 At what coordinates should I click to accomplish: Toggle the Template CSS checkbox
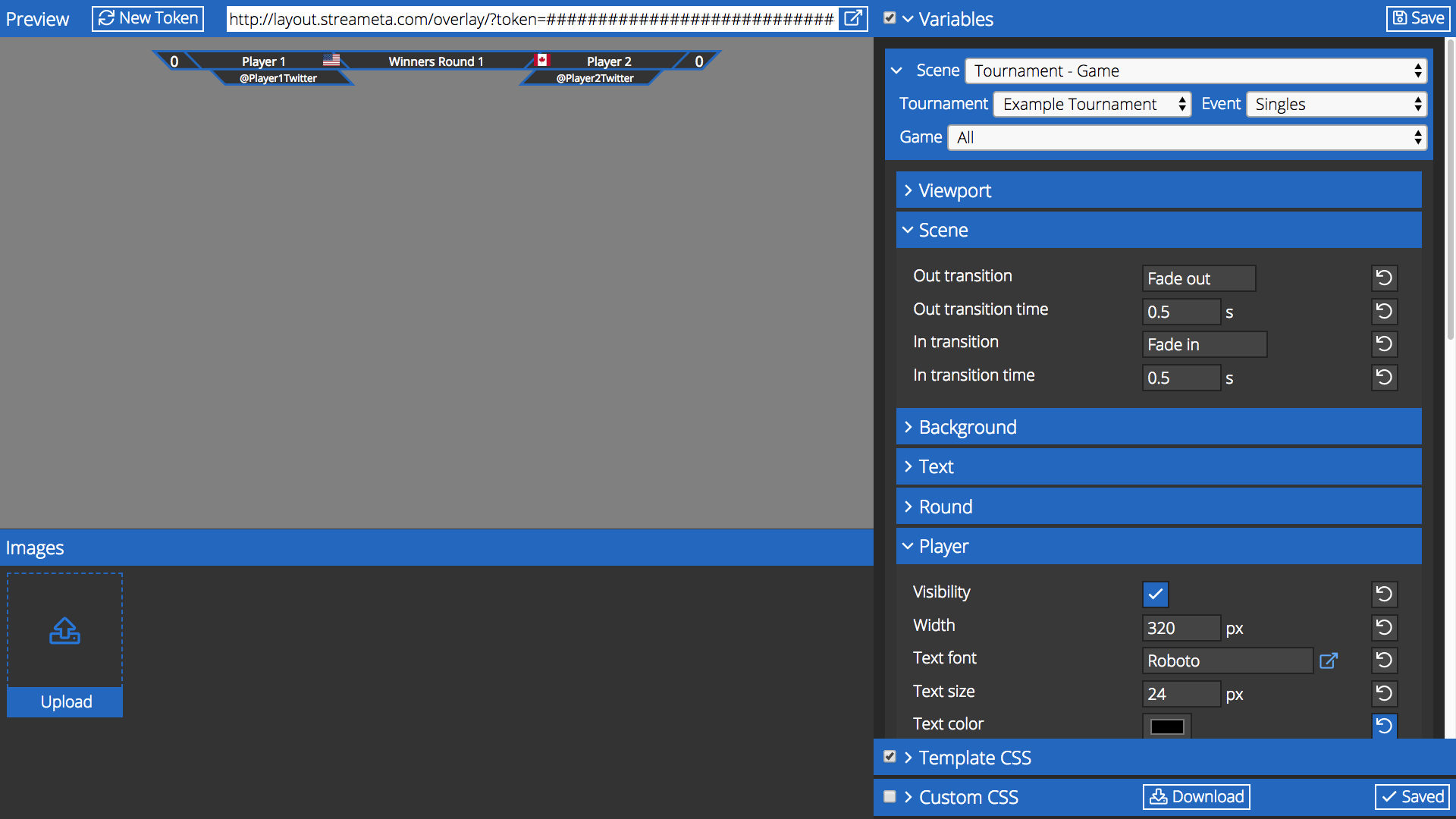[x=890, y=757]
